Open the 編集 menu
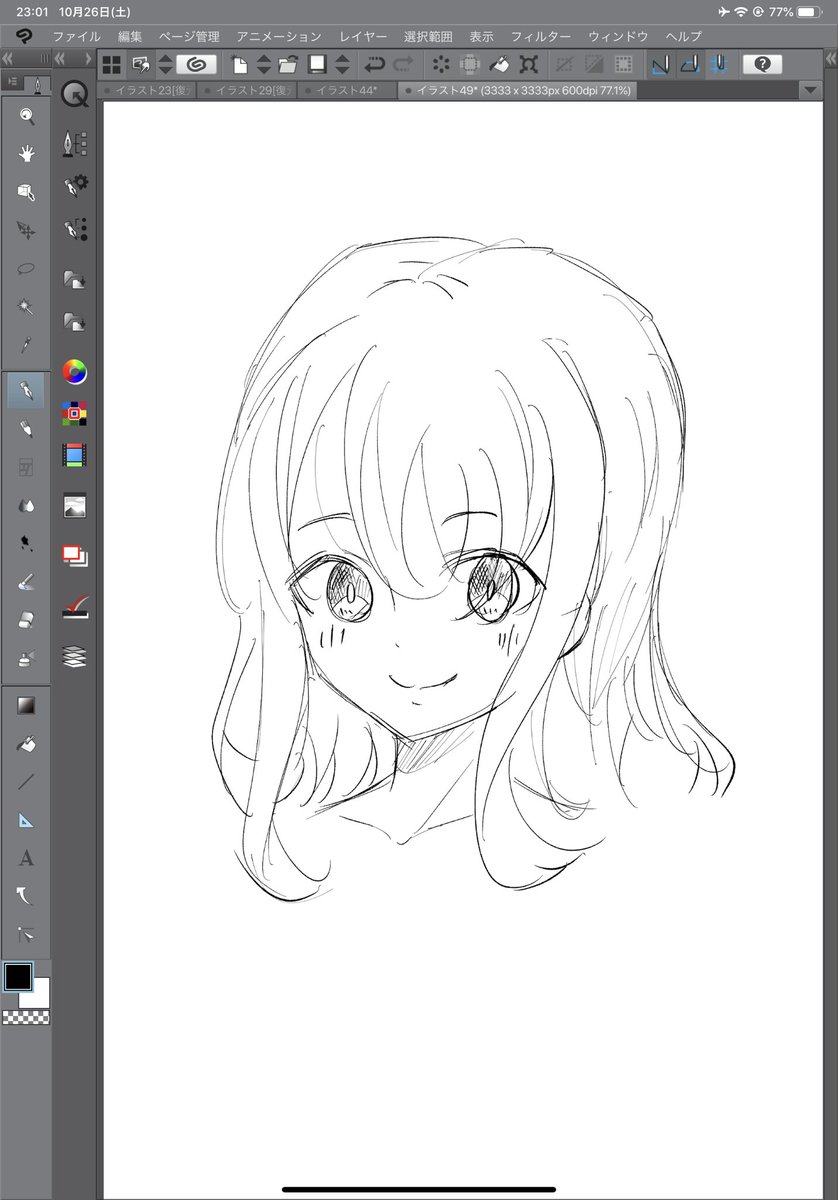 click(x=130, y=36)
